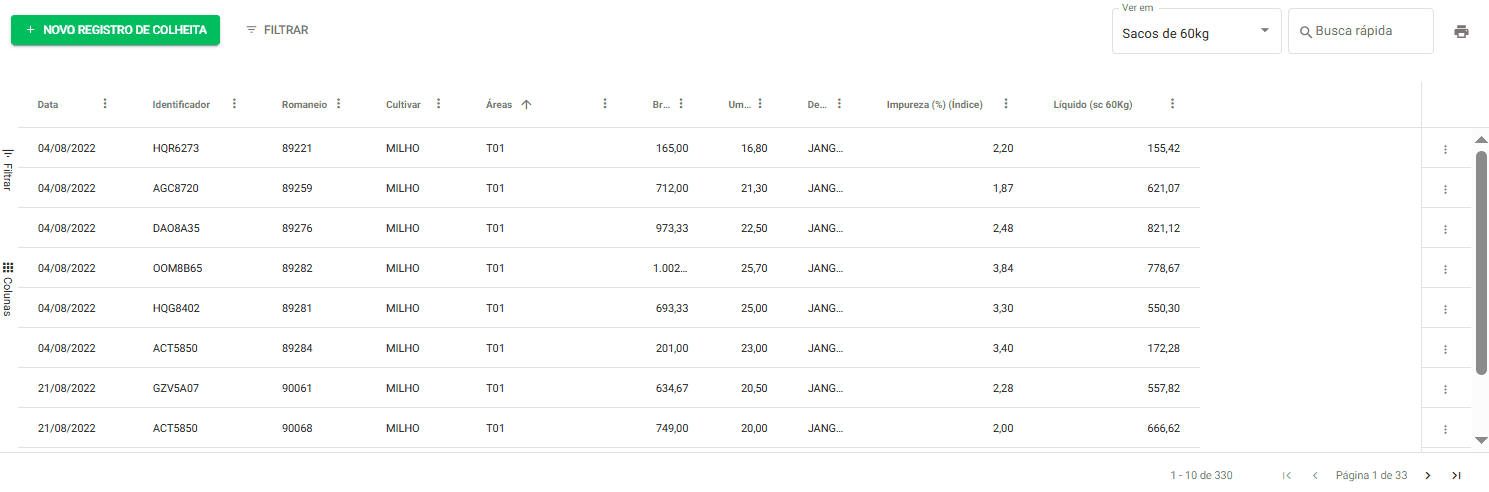
Task: Jump to the last page
Action: pos(1456,475)
